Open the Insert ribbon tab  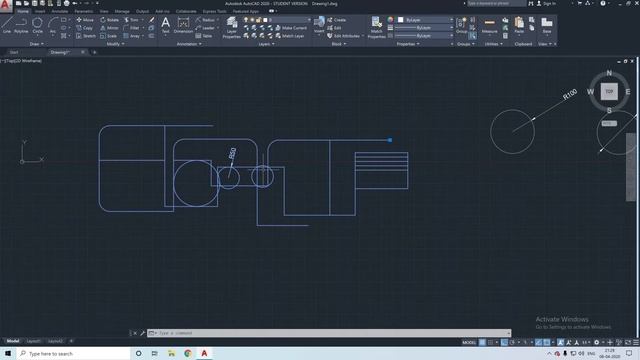(x=40, y=11)
